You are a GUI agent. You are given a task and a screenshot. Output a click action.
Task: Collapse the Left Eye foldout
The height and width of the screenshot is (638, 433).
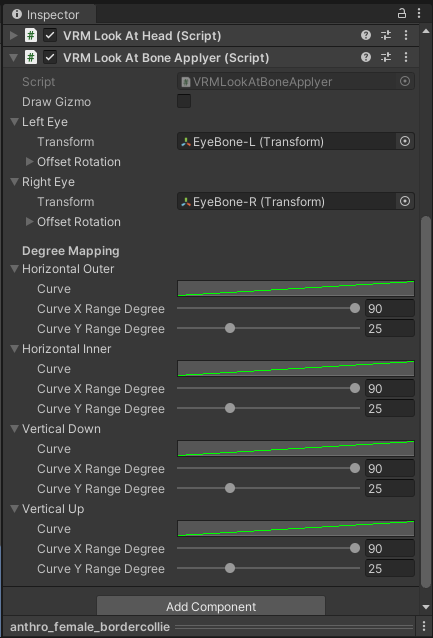click(x=15, y=122)
